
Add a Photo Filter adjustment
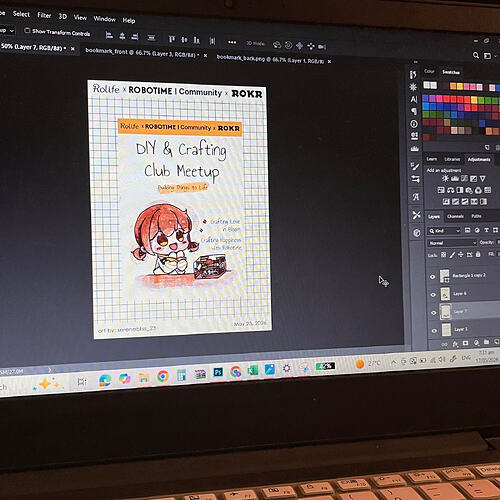click(x=469, y=190)
